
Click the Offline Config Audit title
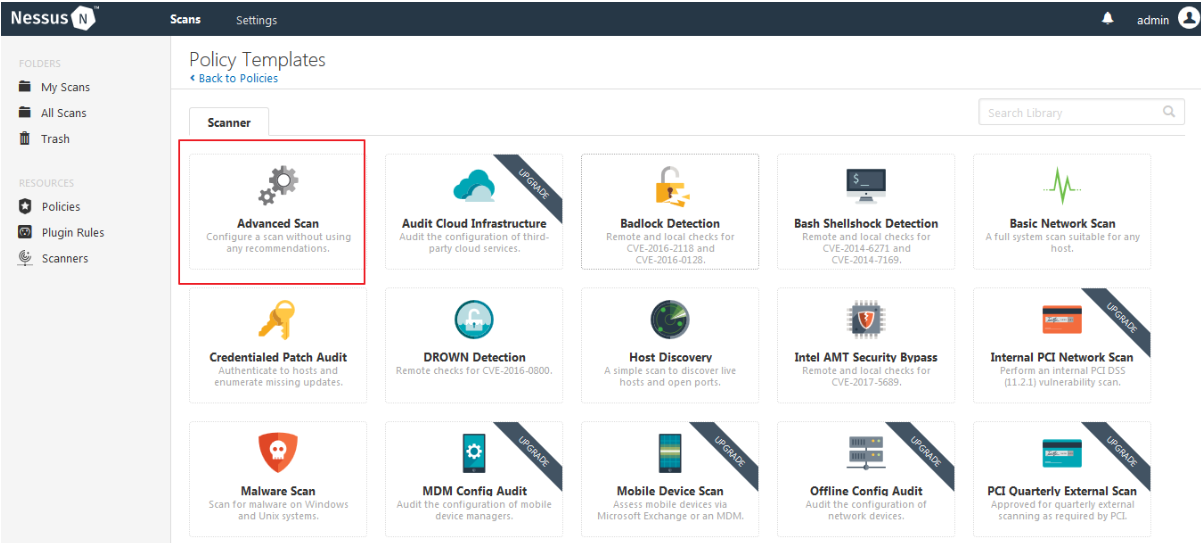(x=866, y=491)
